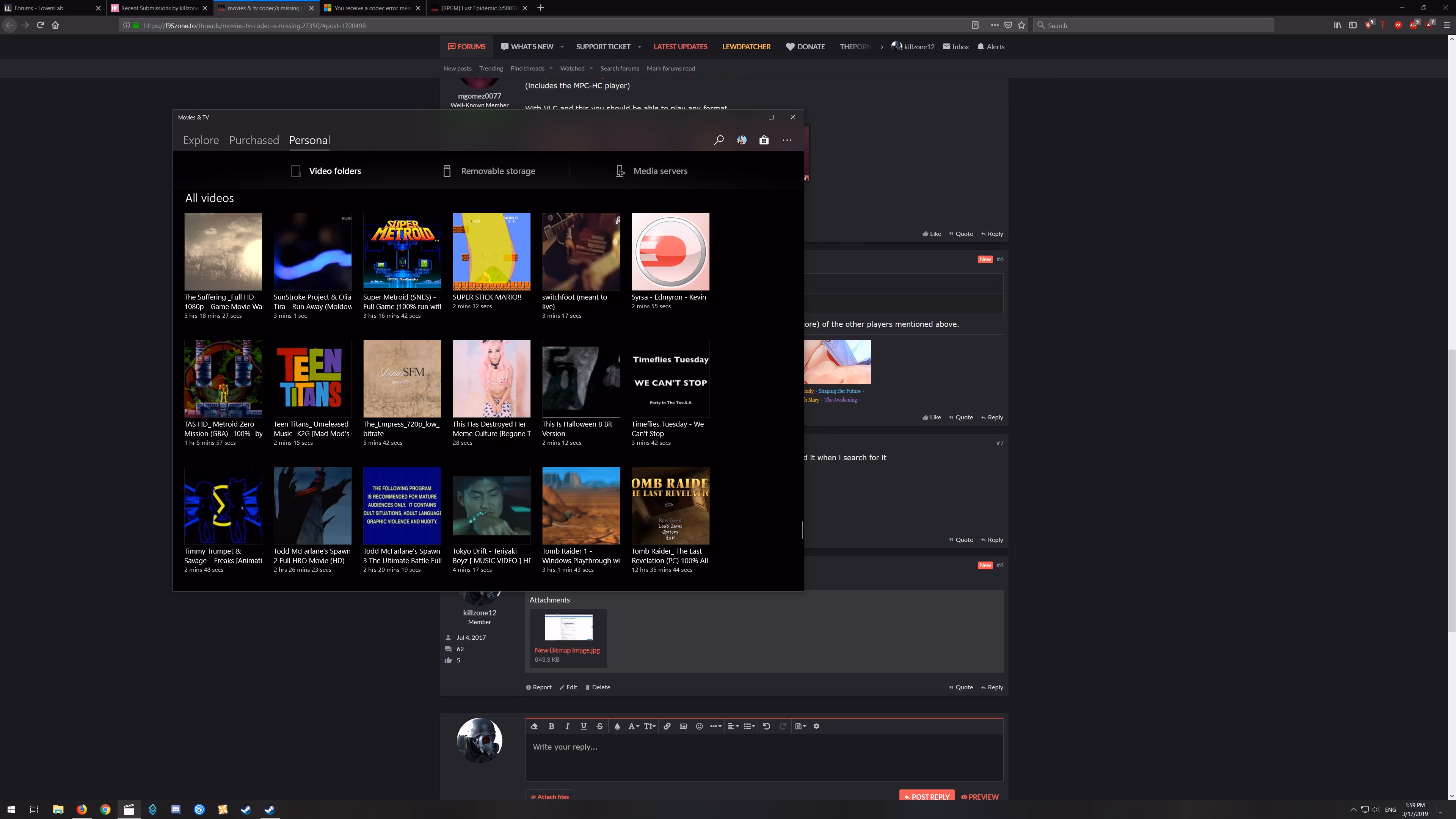Switch to the Purchased tab
This screenshot has height=819, width=1456.
coord(254,140)
